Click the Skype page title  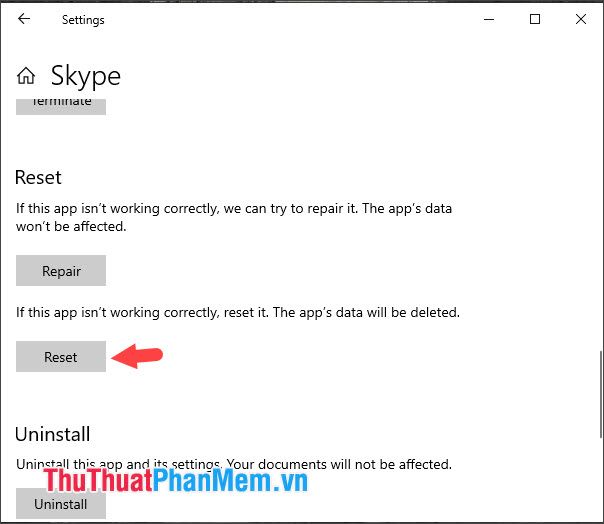(x=86, y=76)
